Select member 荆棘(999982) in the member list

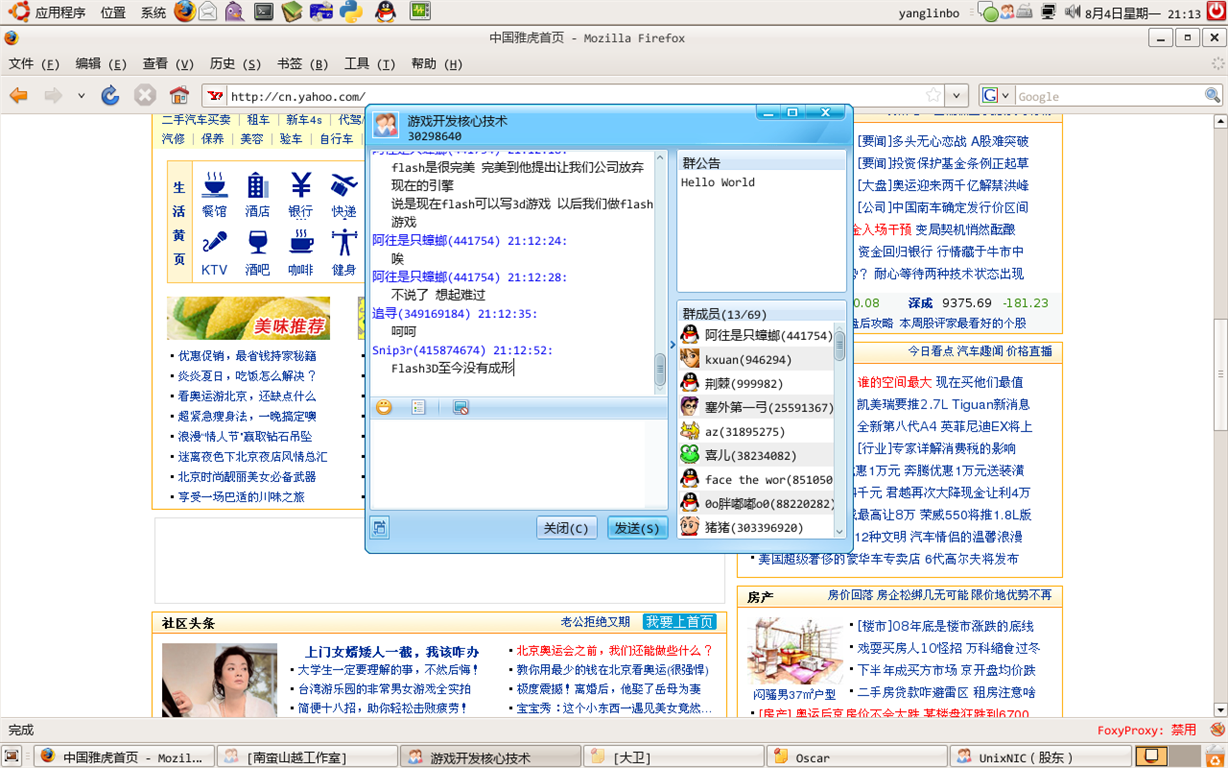tap(756, 383)
